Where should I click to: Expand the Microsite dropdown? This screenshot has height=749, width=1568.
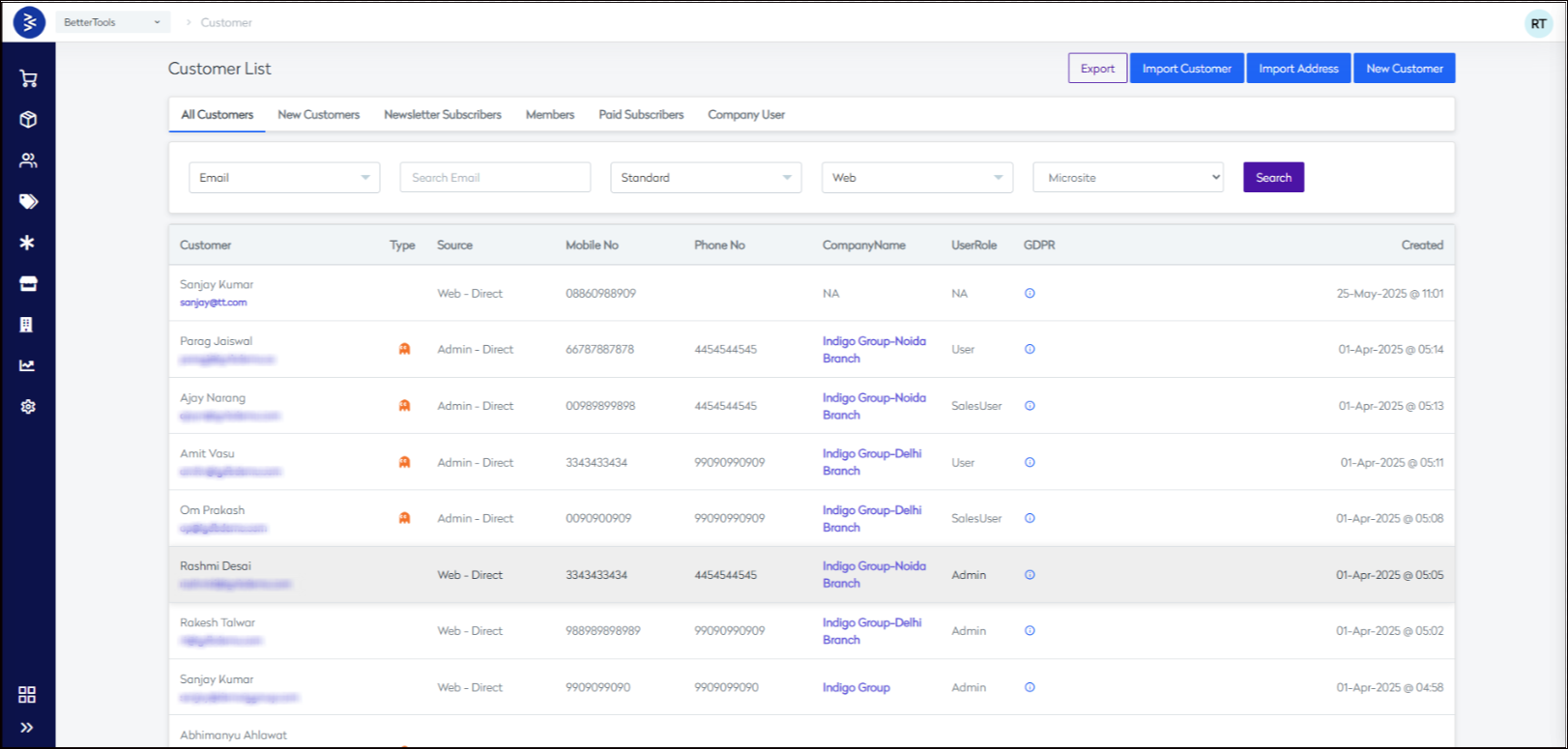pyautogui.click(x=1128, y=178)
